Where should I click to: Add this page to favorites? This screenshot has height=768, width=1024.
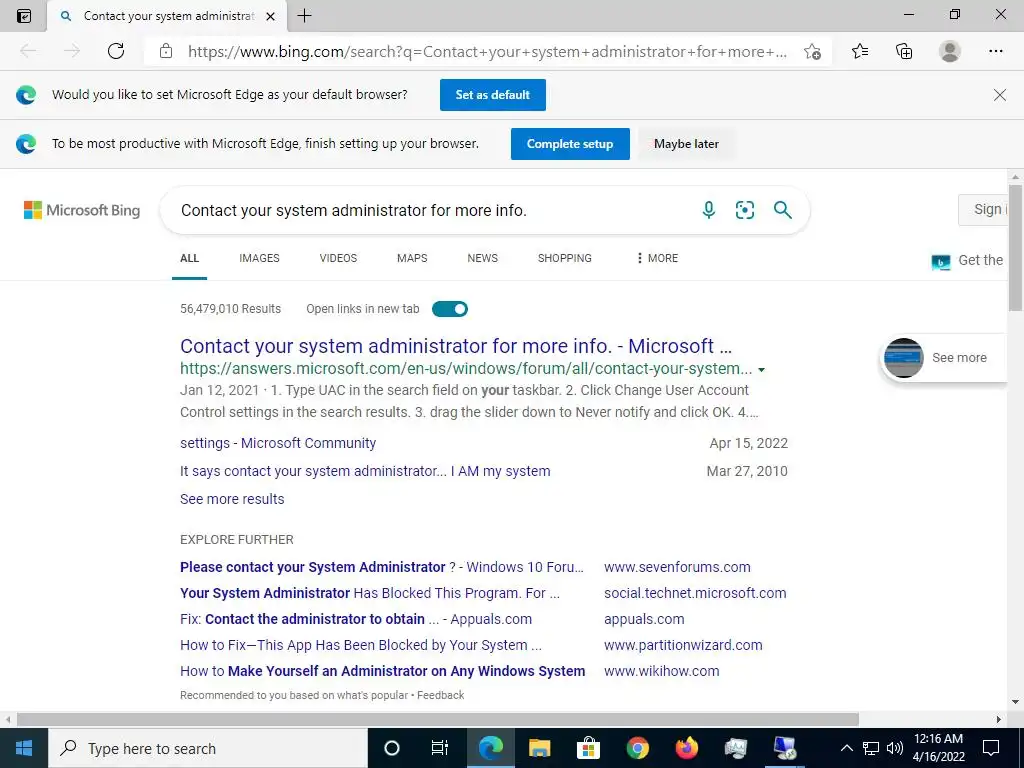[812, 52]
